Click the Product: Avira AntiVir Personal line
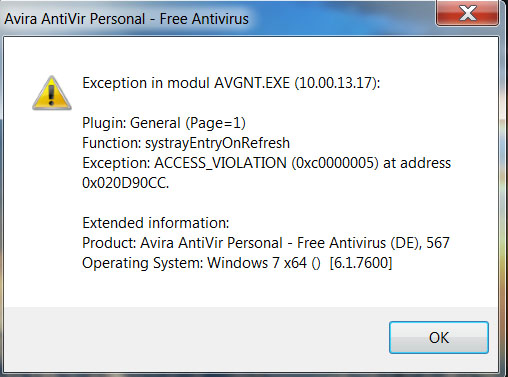This screenshot has height=377, width=508. point(266,243)
